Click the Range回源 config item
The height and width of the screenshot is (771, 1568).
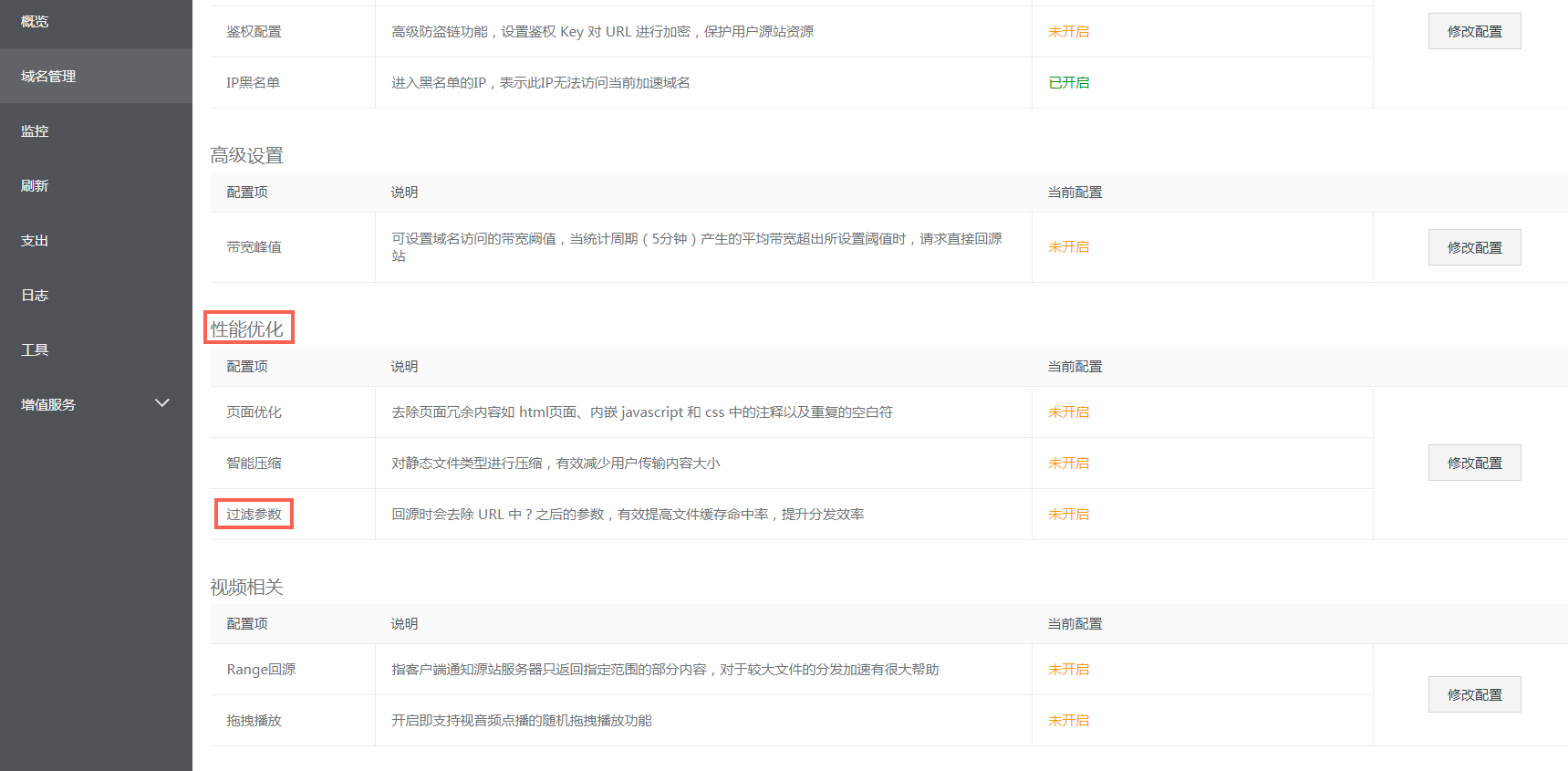(x=261, y=669)
